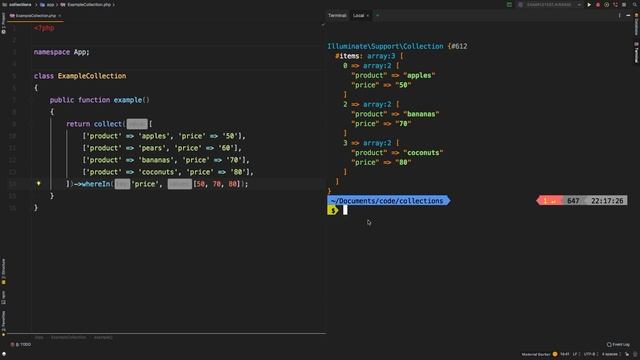640x360 pixels.
Task: Click the cursor position indicator in status bar
Action: coord(565,354)
